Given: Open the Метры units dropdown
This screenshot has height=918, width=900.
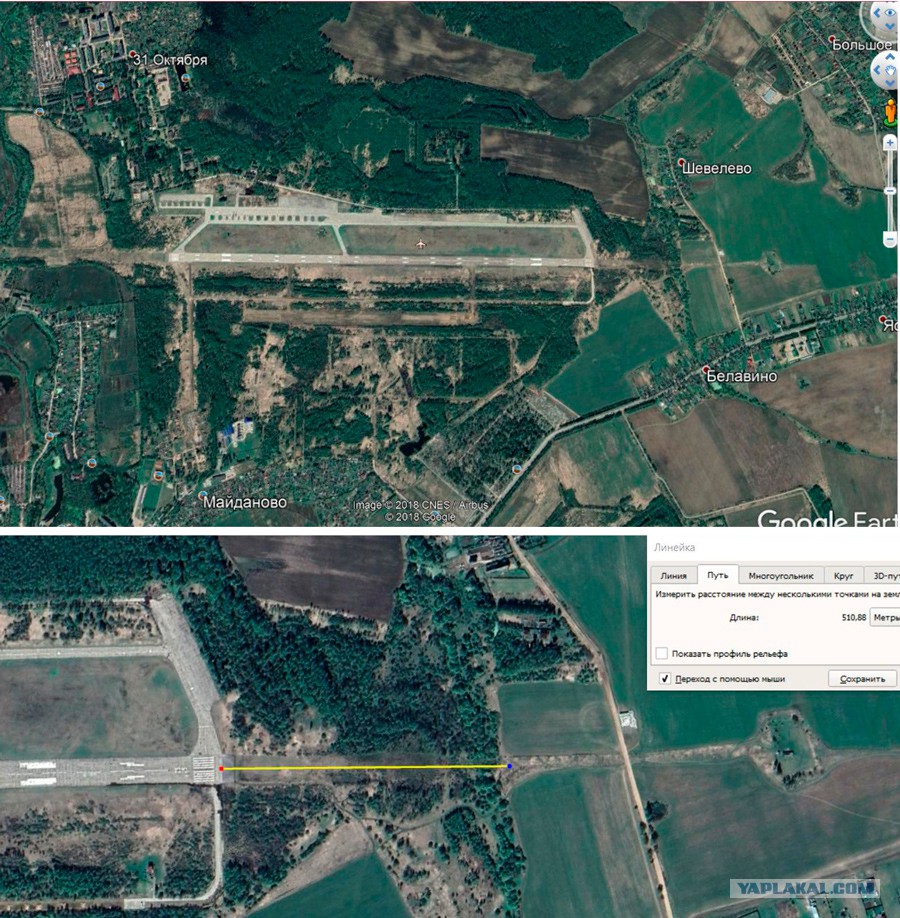Looking at the screenshot, I should point(885,617).
